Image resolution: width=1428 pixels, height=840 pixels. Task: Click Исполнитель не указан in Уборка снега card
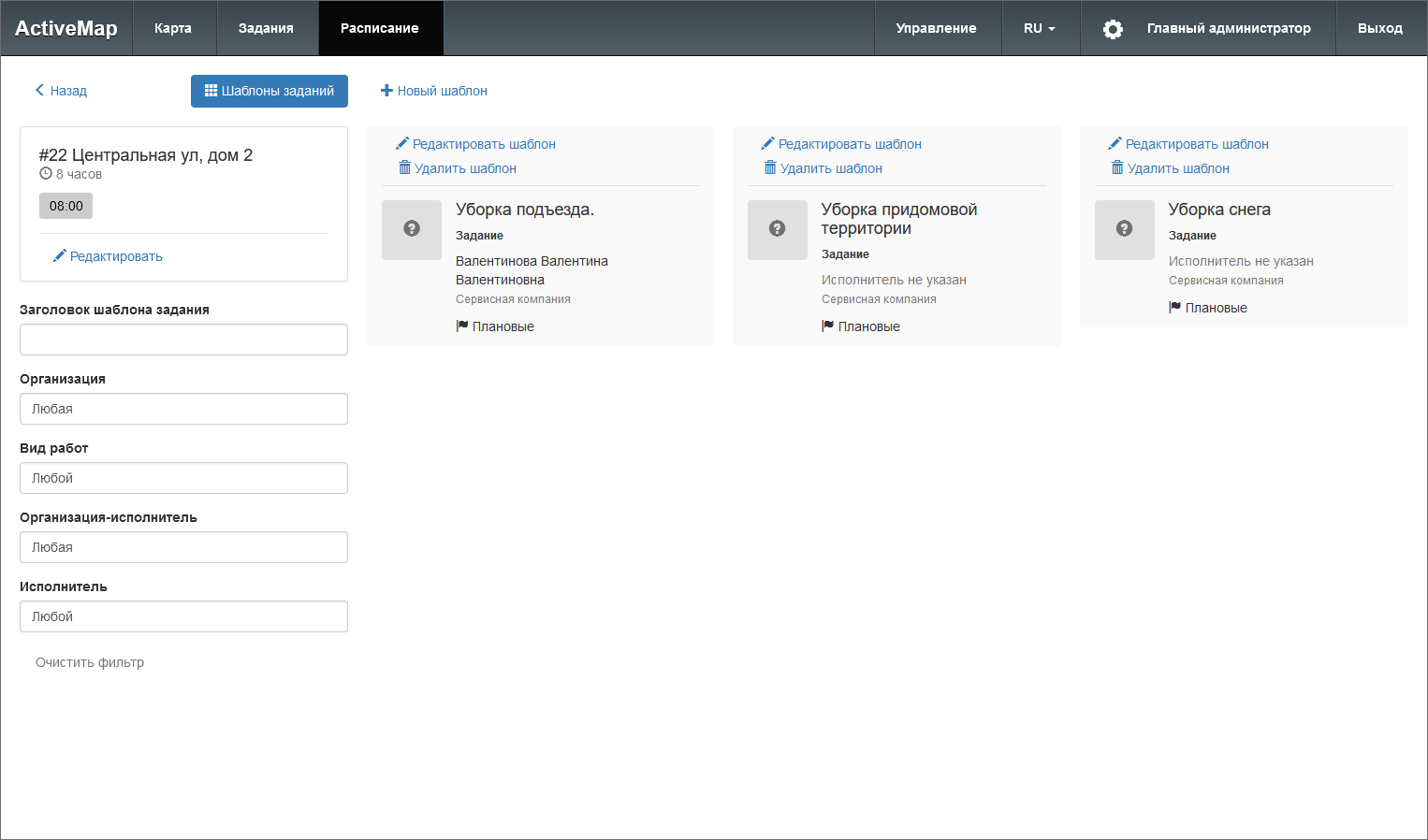pos(1241,261)
